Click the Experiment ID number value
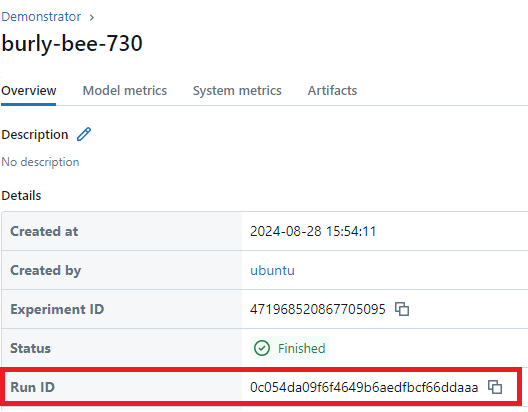This screenshot has height=412, width=528. [x=318, y=309]
